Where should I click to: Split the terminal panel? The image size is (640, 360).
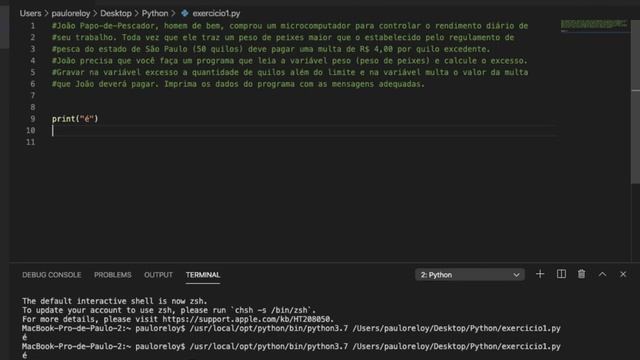tap(561, 274)
